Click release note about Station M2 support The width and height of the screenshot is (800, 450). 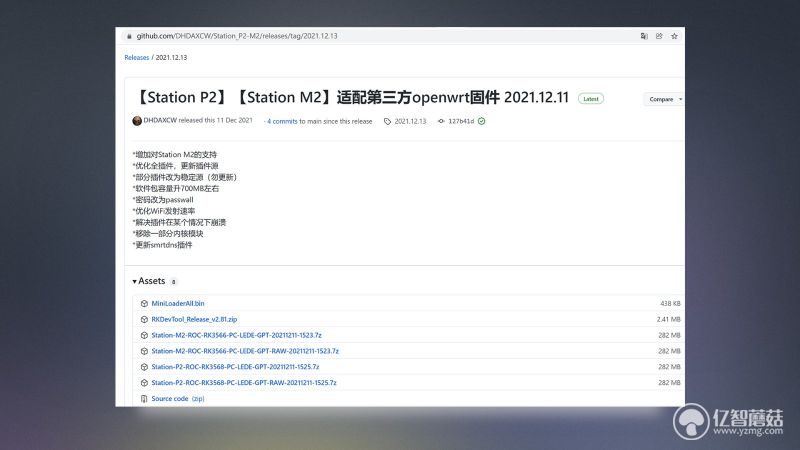174,155
